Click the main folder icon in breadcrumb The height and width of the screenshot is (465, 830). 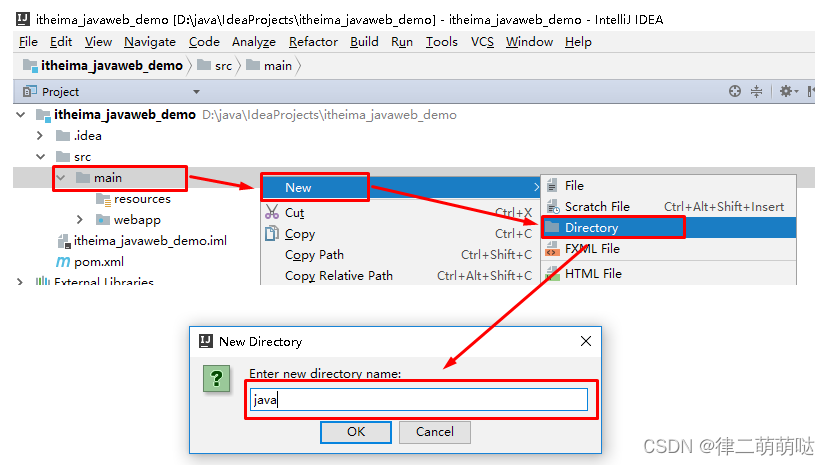click(253, 65)
